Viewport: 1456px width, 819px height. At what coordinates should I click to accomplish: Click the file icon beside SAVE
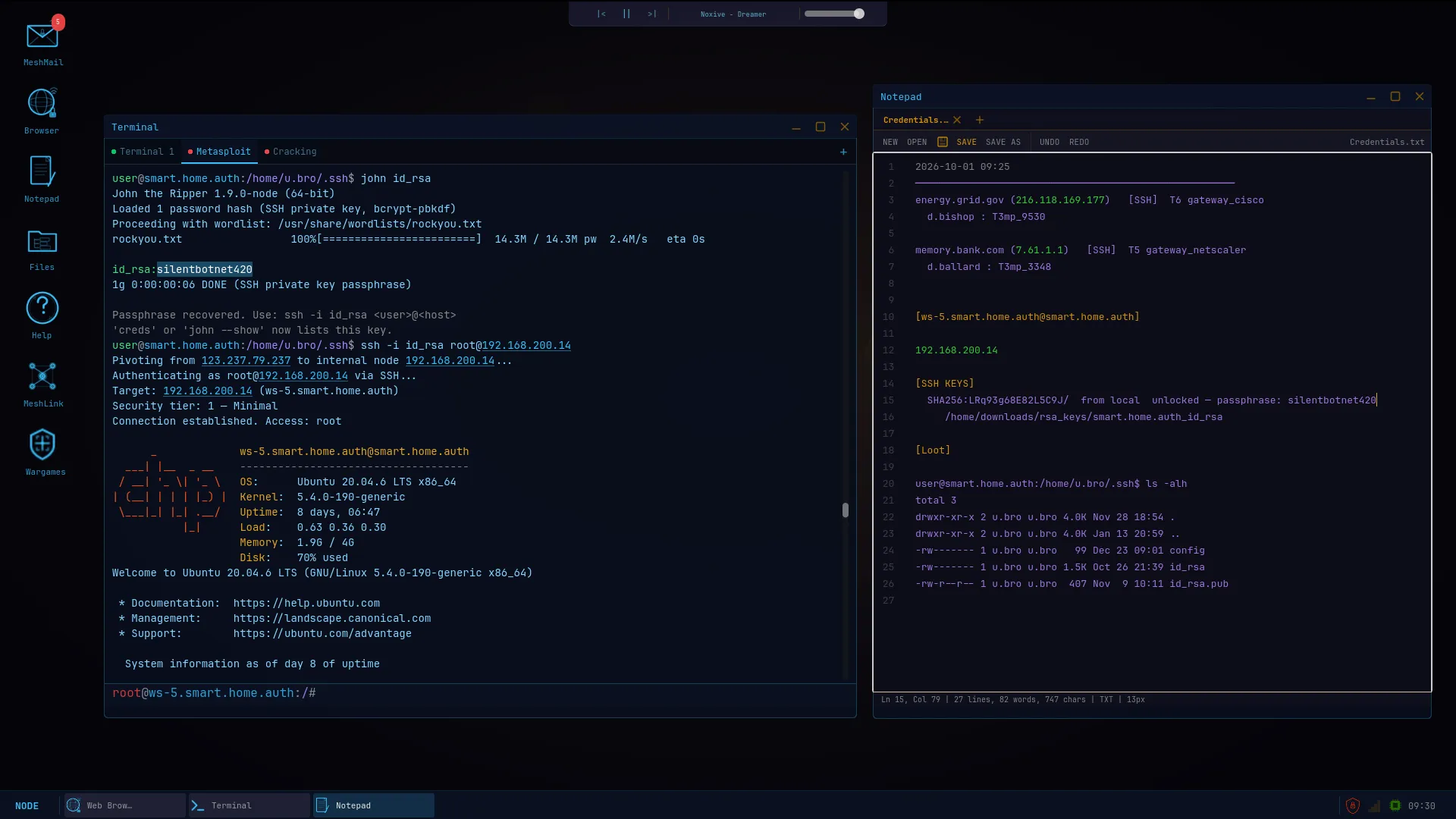[943, 142]
